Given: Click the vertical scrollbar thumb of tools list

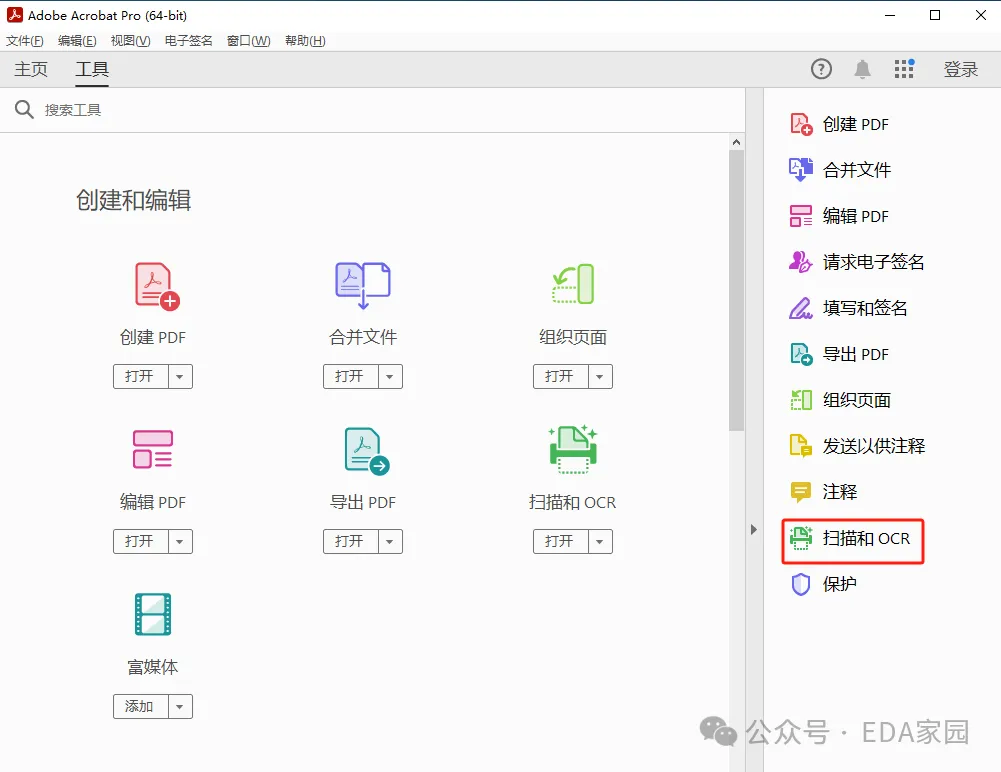Looking at the screenshot, I should click(737, 291).
